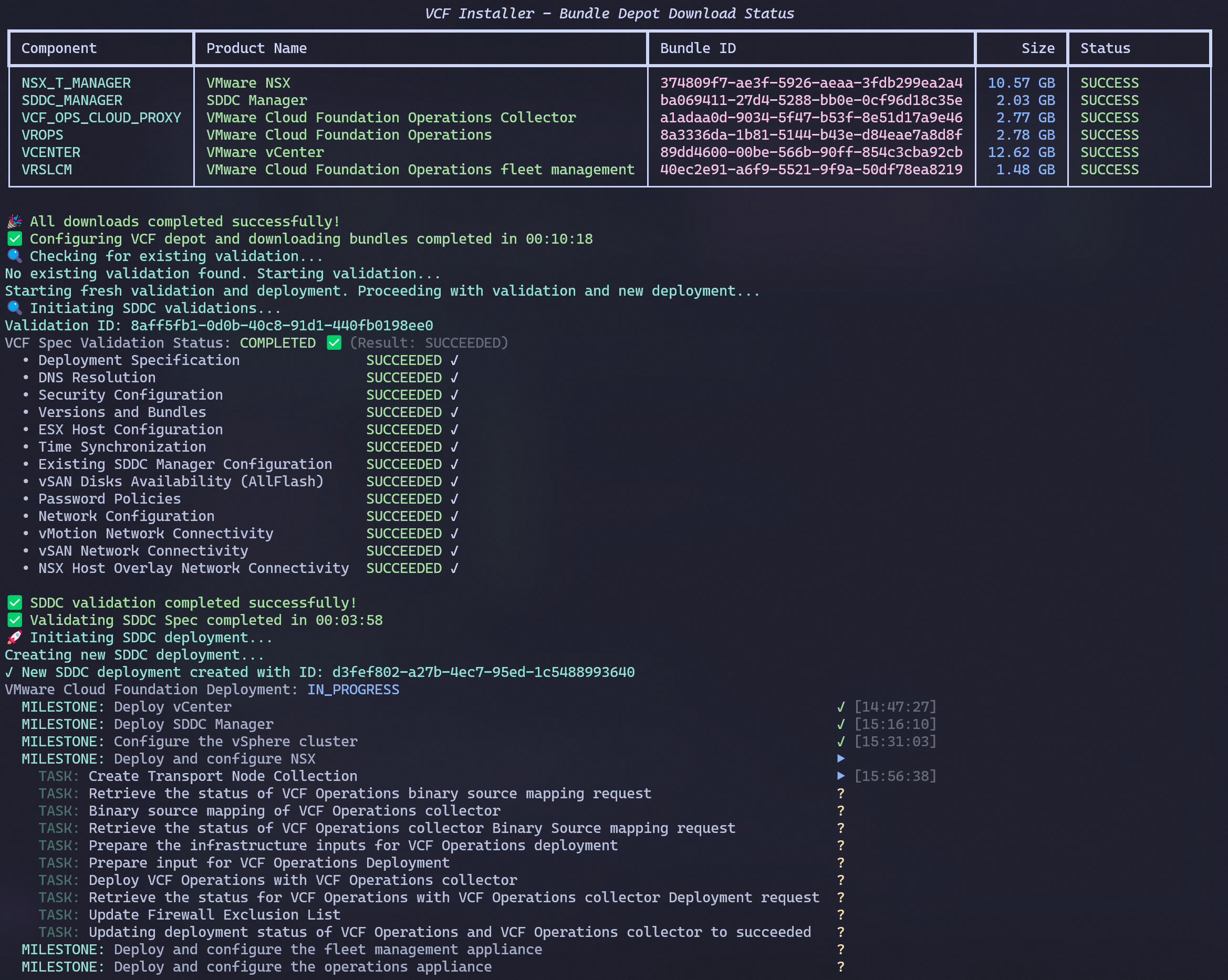Viewport: 1228px width, 980px height.
Task: Click the question mark on fleet management appliance milestone
Action: click(841, 949)
